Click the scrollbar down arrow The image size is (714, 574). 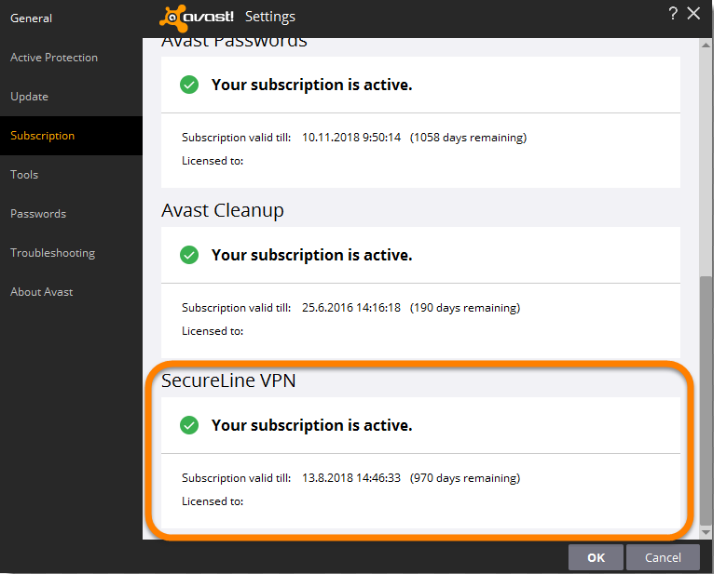tap(705, 532)
